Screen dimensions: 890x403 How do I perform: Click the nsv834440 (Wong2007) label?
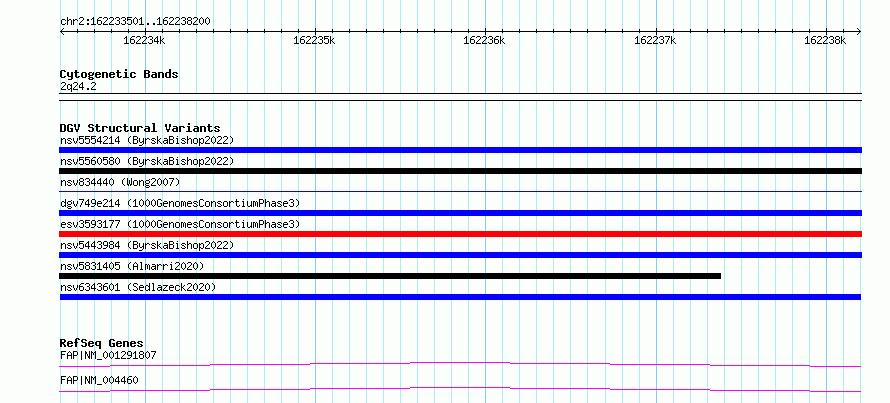(x=120, y=182)
